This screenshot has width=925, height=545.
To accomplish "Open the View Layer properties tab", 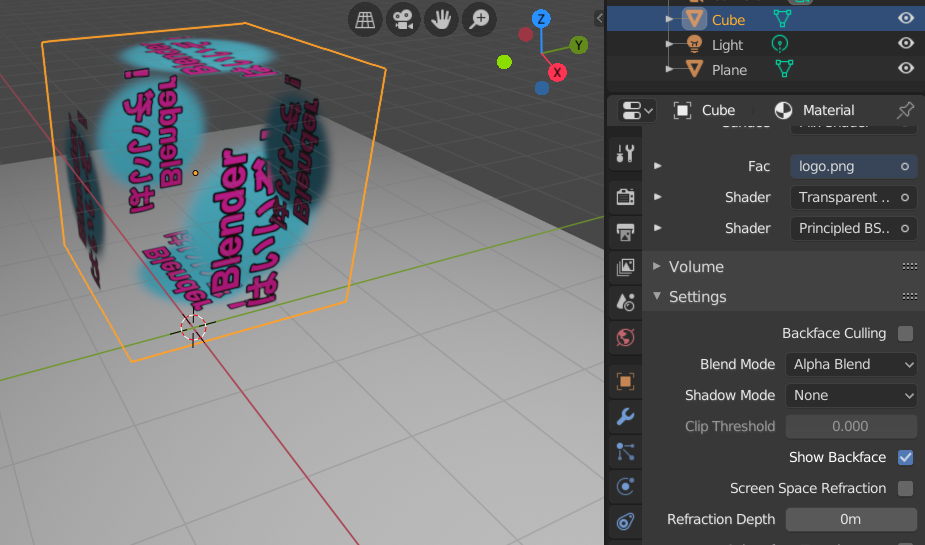I will (x=625, y=267).
